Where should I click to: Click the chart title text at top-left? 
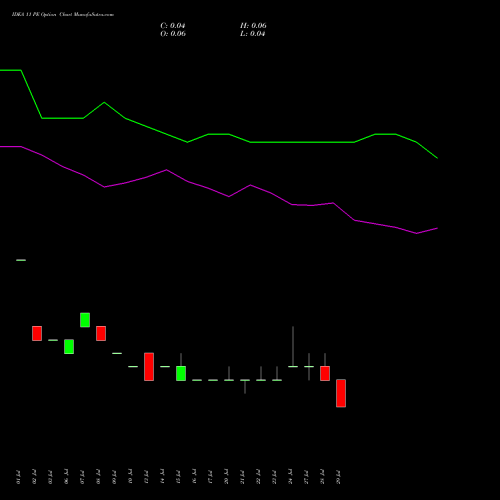[63, 15]
